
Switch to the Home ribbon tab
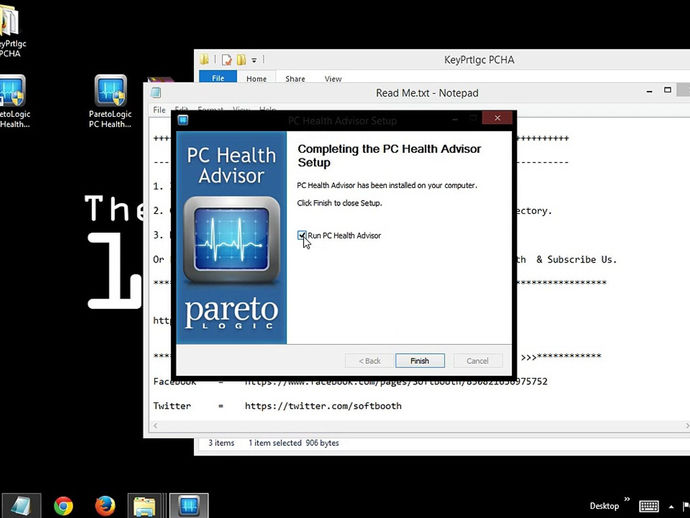tap(256, 79)
